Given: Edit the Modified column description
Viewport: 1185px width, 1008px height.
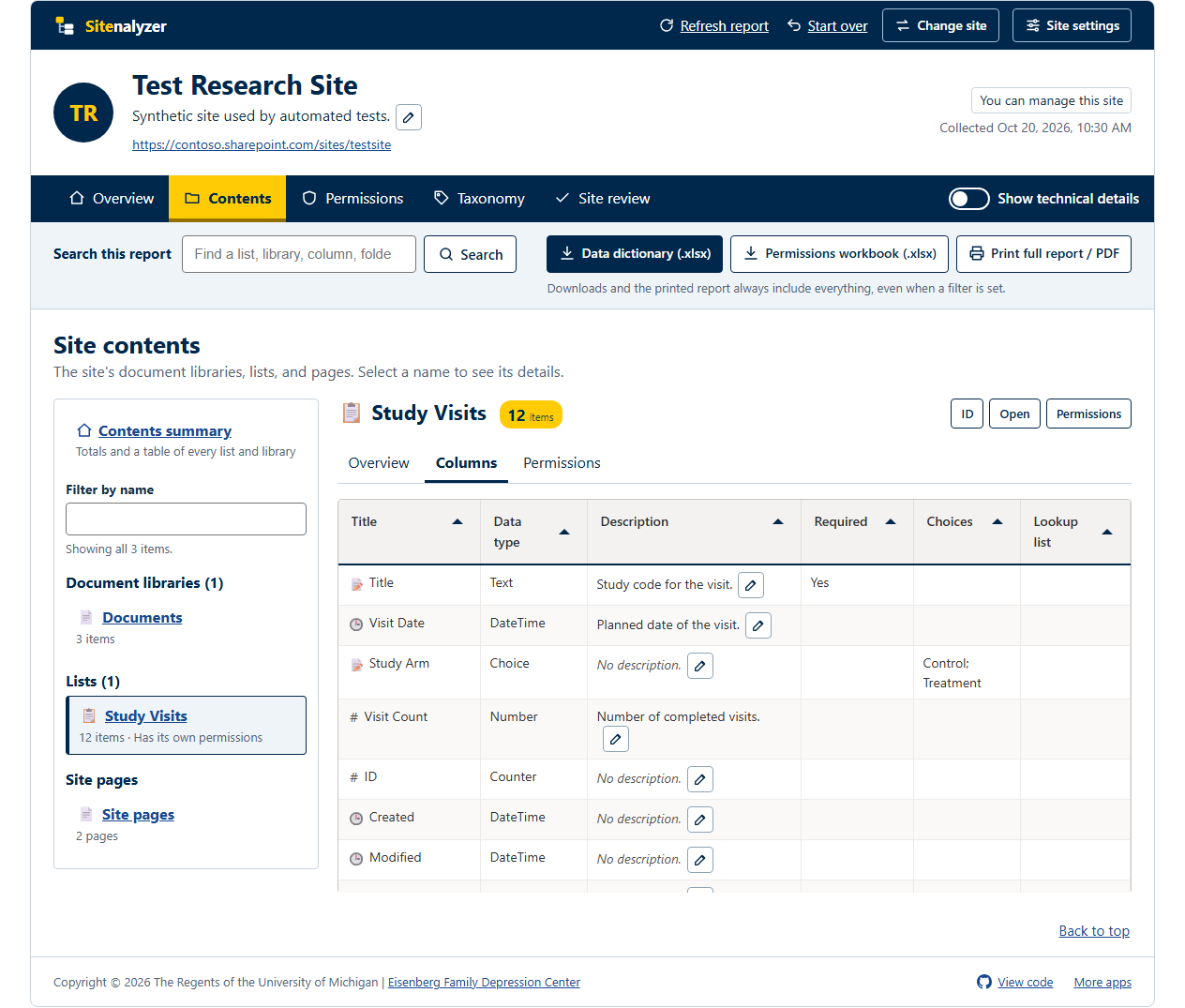Looking at the screenshot, I should tap(700, 860).
